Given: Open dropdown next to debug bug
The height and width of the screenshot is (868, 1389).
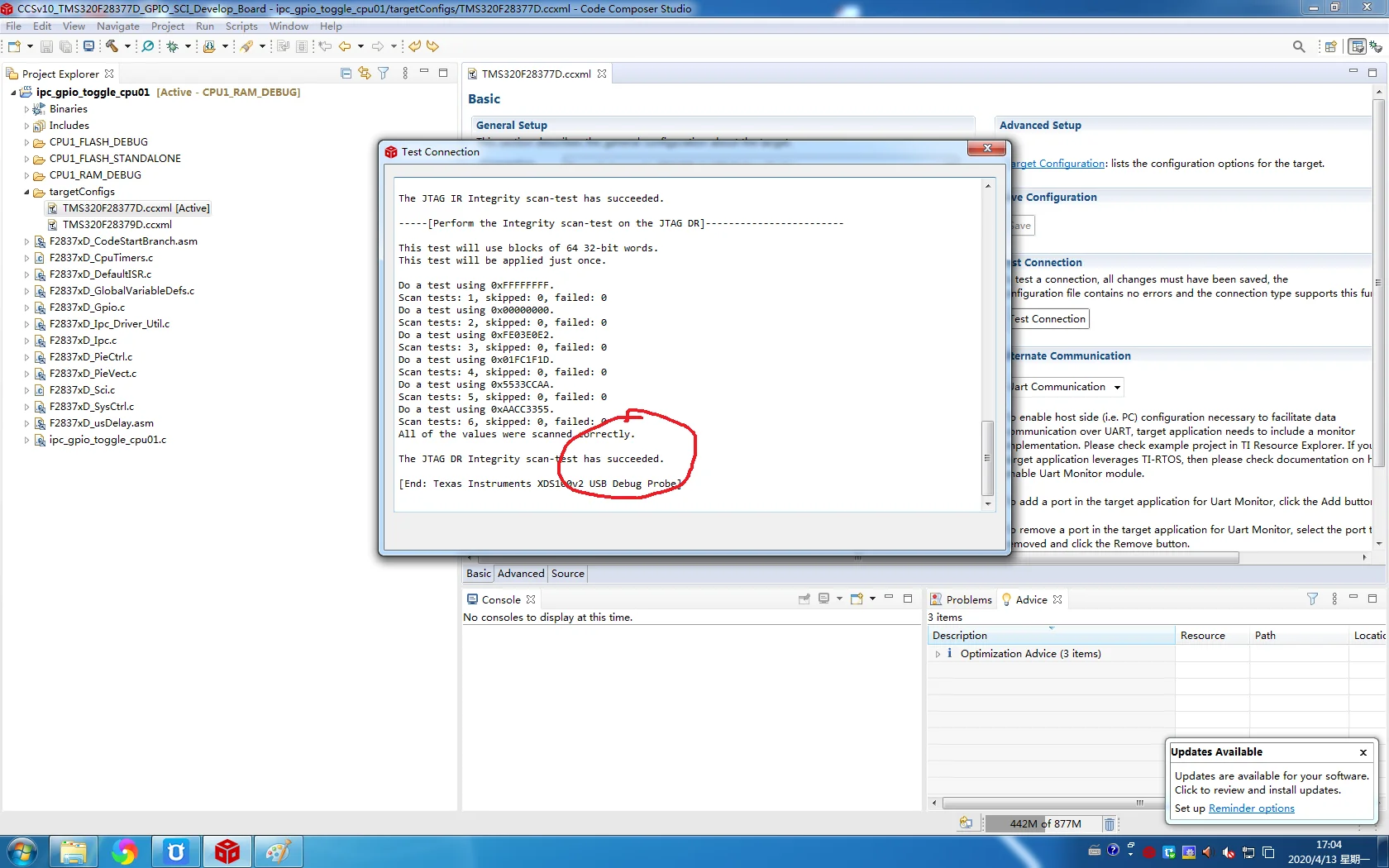Looking at the screenshot, I should pos(188,46).
